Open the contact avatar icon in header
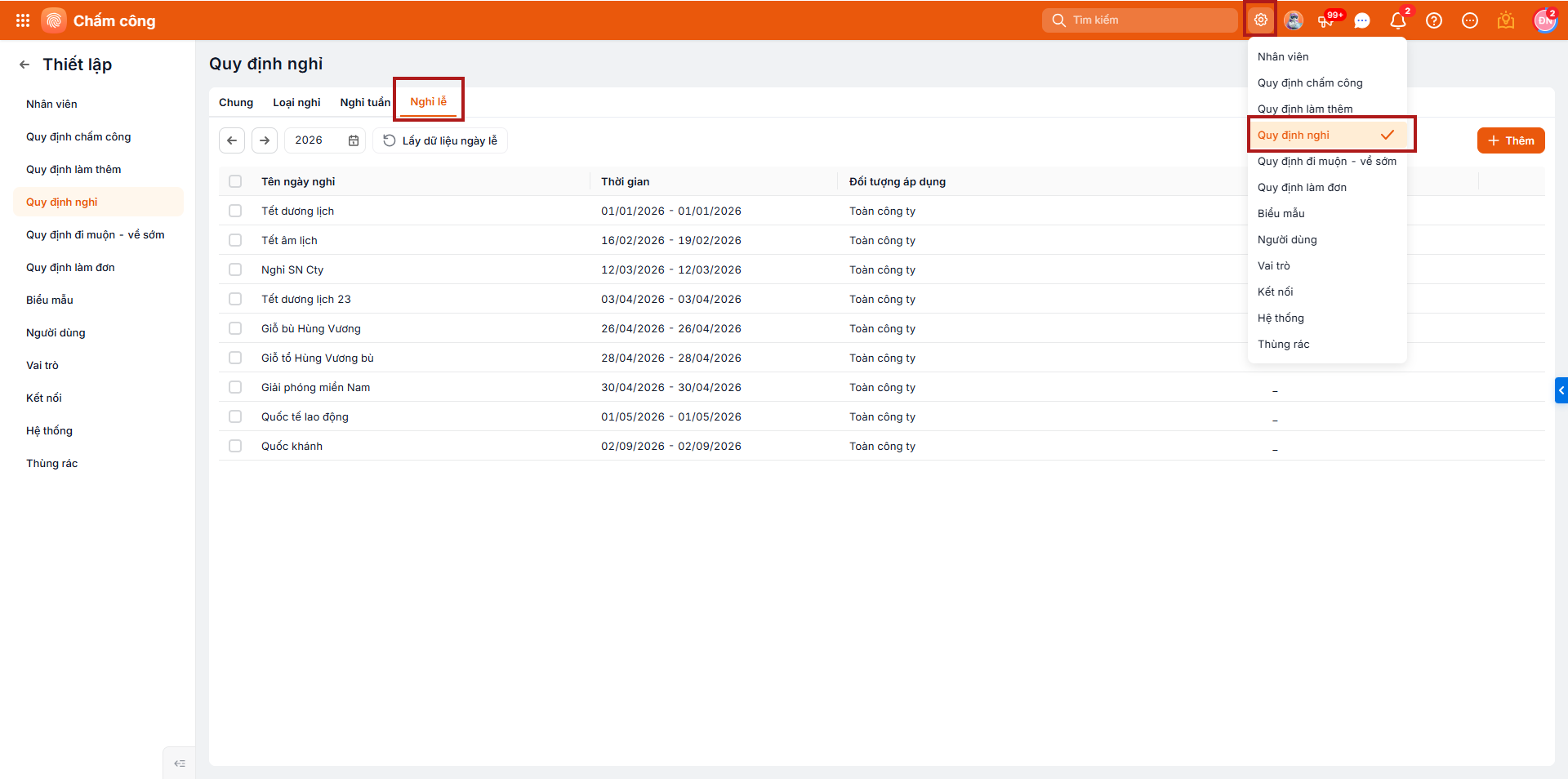This screenshot has height=779, width=1568. 1294,20
